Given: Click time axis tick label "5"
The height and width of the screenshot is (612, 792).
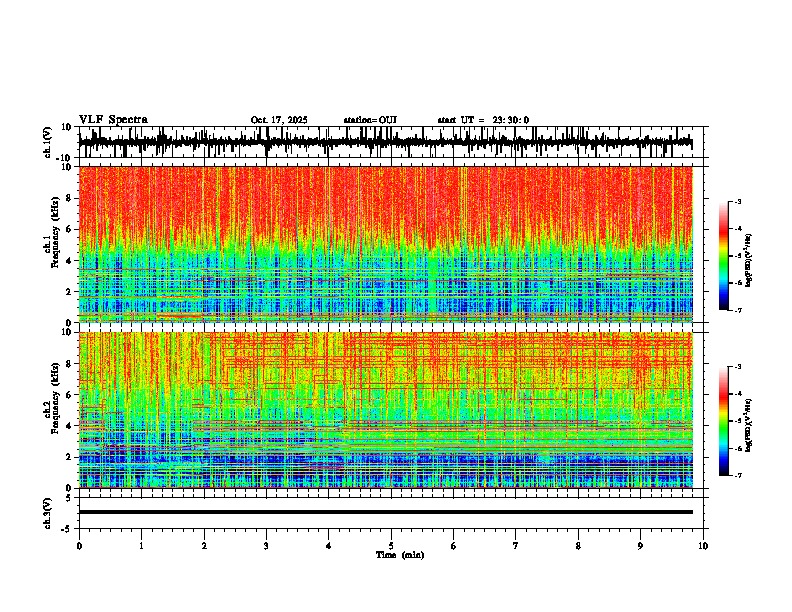Looking at the screenshot, I should point(391,546).
